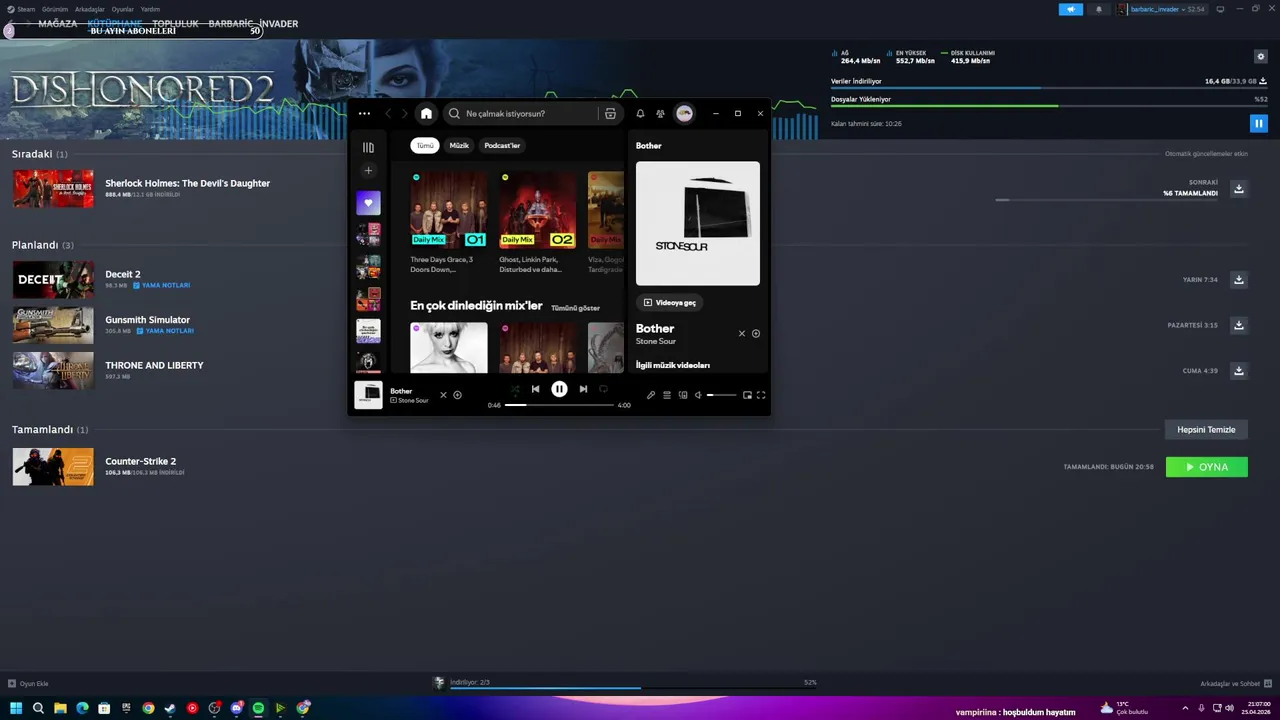Go back in Spotify navigation

tap(389, 114)
